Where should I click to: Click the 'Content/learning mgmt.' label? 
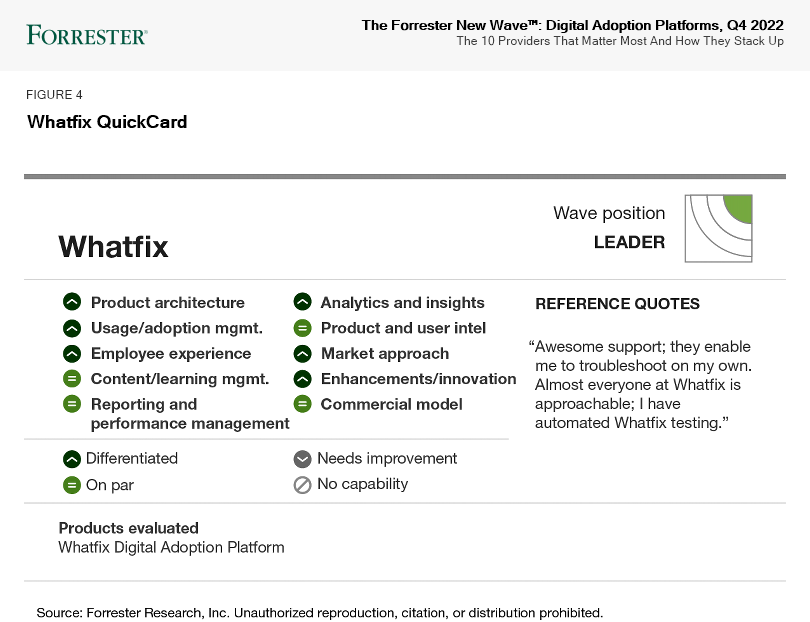coord(180,379)
